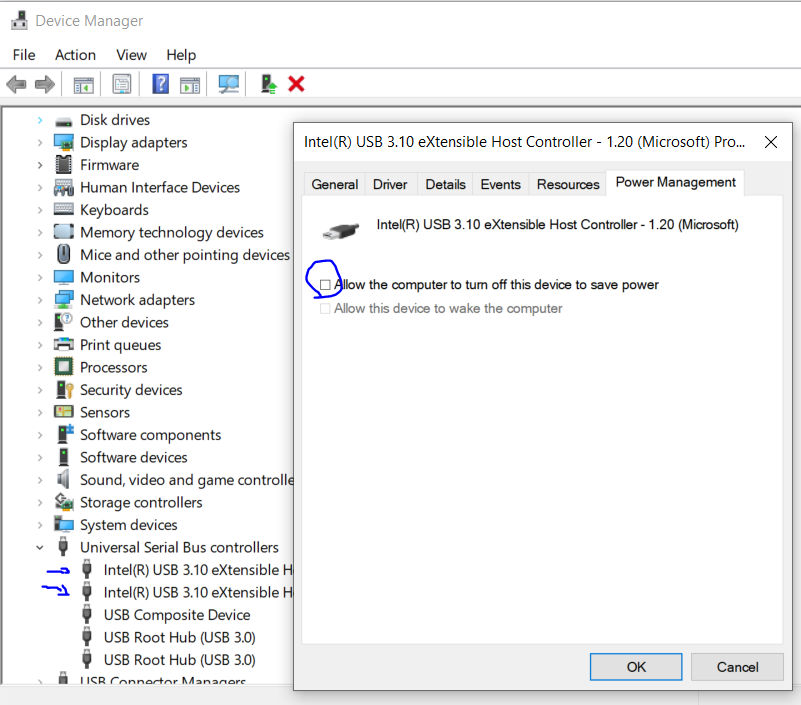Enable Allow the computer to turn off device checkbox

point(325,285)
